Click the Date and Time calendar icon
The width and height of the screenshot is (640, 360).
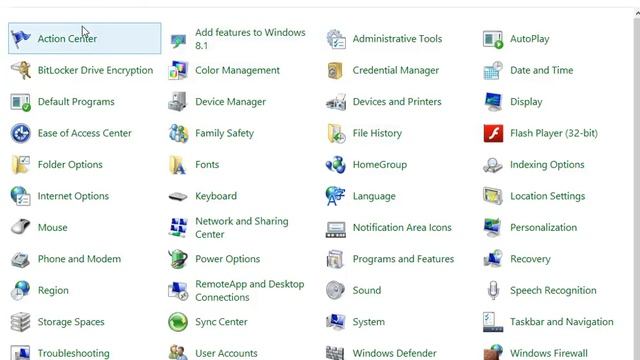493,70
